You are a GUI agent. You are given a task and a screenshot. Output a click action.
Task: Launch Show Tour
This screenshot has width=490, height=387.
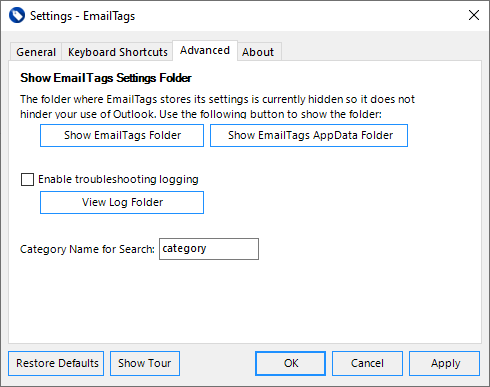coord(145,363)
